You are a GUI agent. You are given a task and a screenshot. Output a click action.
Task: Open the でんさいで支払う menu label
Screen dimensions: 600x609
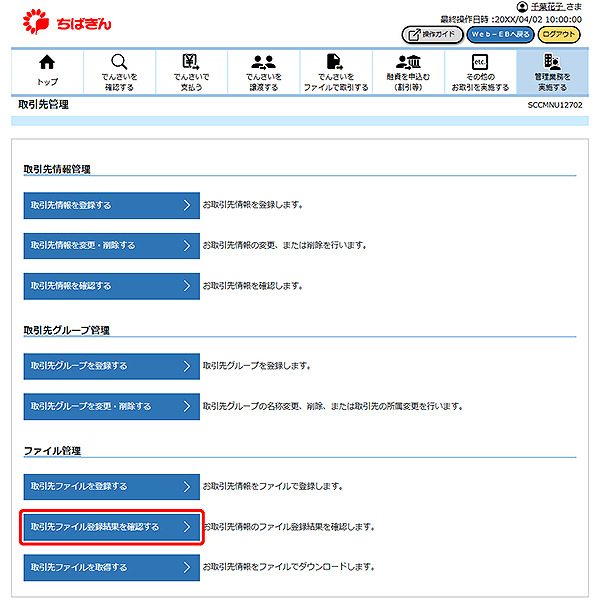(x=191, y=82)
